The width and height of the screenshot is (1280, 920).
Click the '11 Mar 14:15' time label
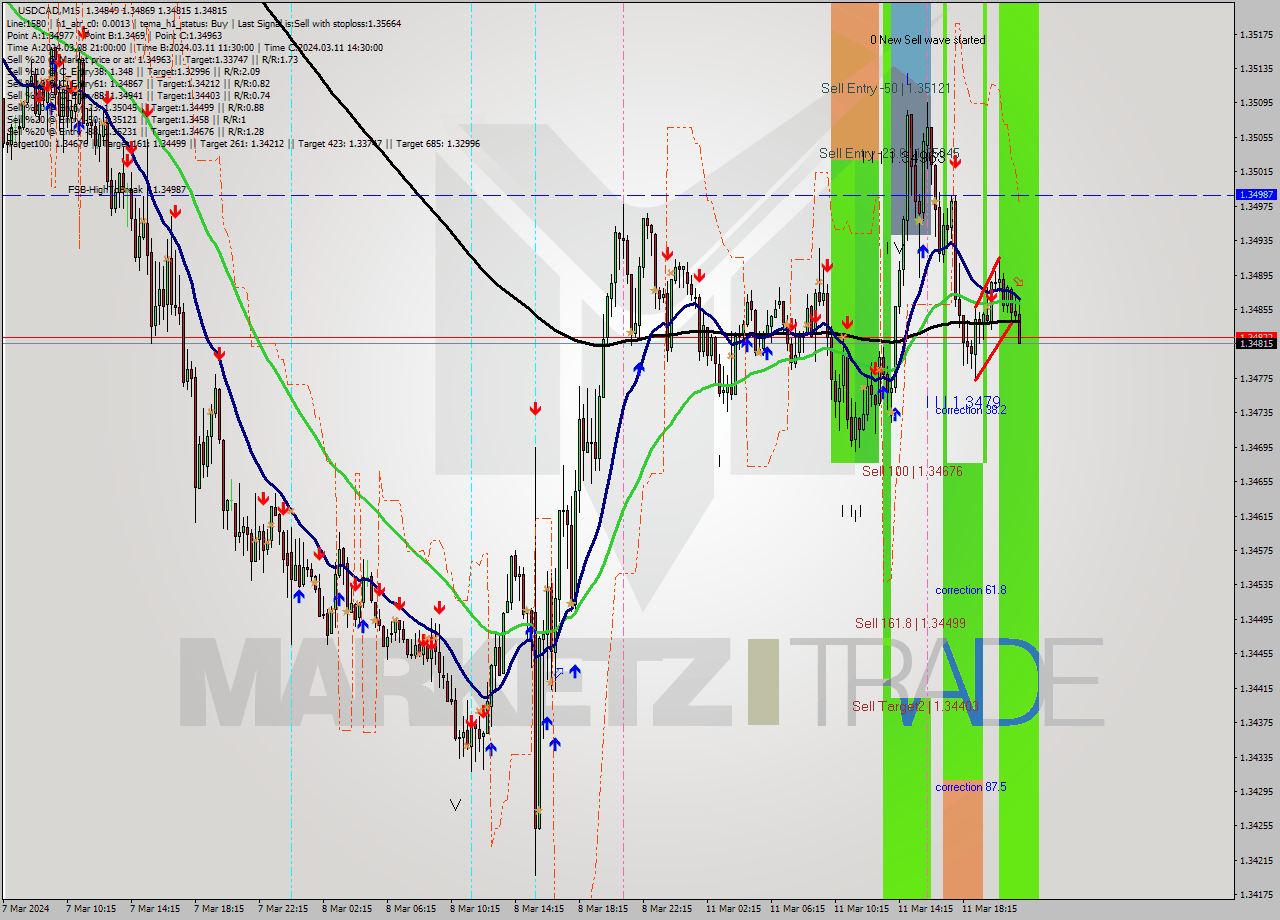pyautogui.click(x=926, y=910)
